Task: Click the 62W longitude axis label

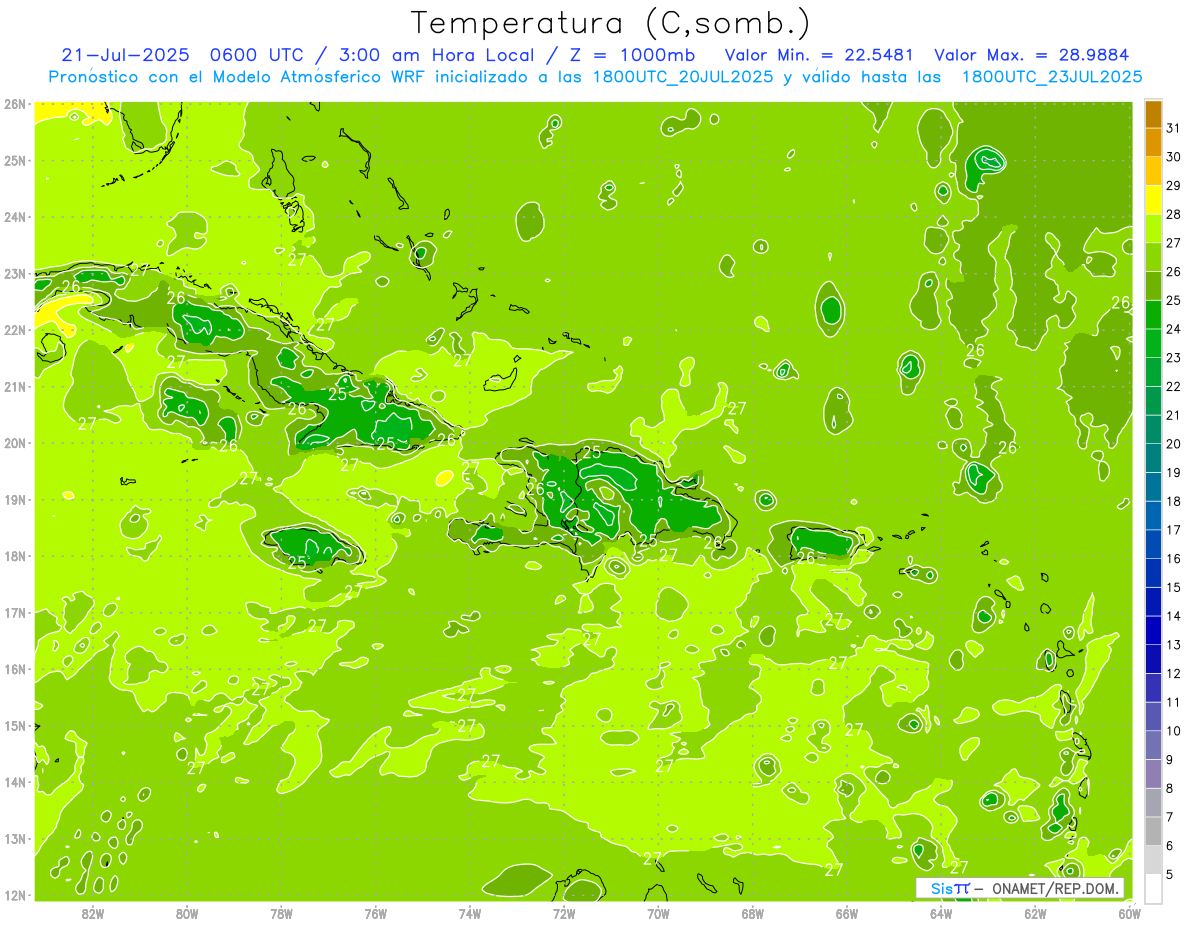Action: click(x=1035, y=914)
